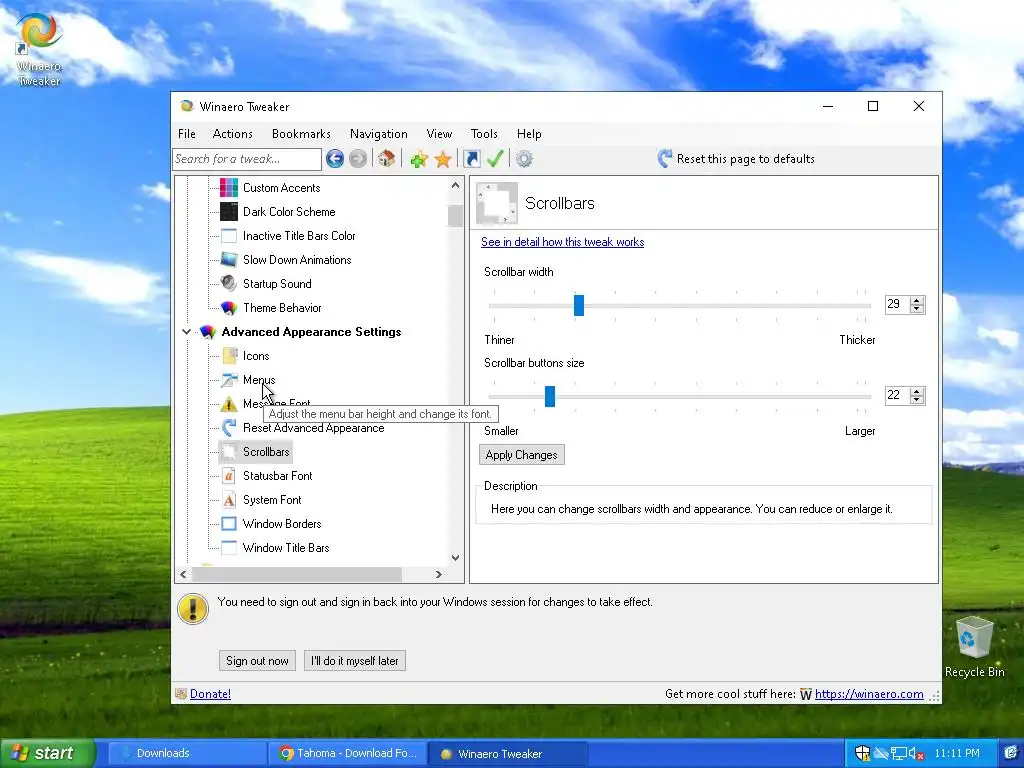This screenshot has width=1024, height=768.
Task: Click the Icons tweak folder icon
Action: coord(229,356)
